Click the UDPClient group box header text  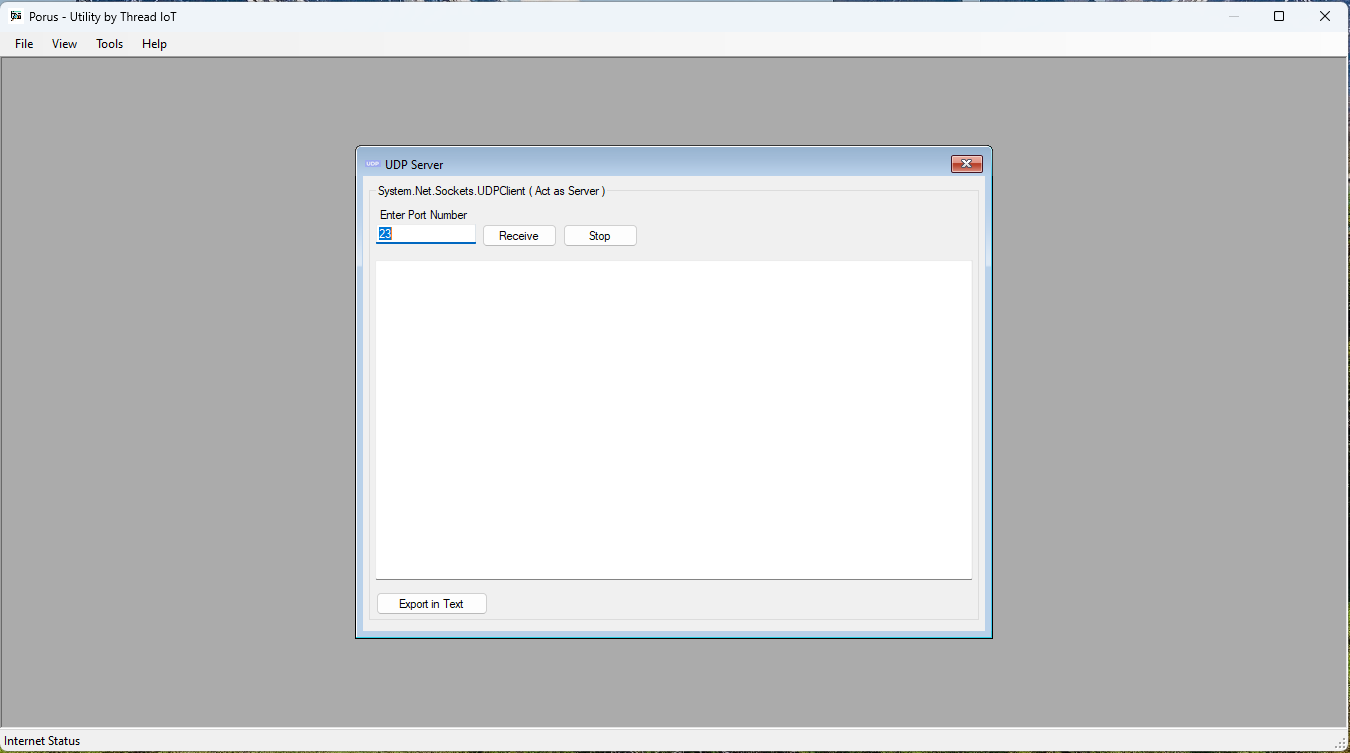493,190
